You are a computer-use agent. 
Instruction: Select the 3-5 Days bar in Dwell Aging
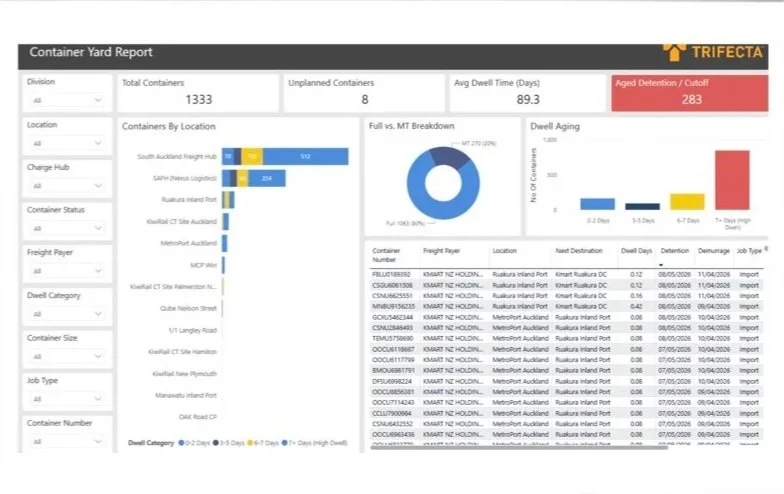point(642,206)
